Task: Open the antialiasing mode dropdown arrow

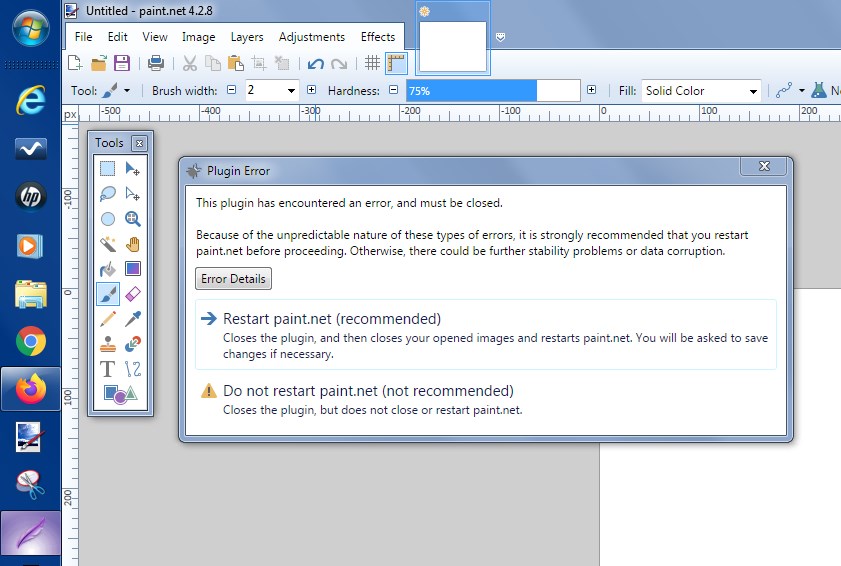Action: click(x=802, y=91)
